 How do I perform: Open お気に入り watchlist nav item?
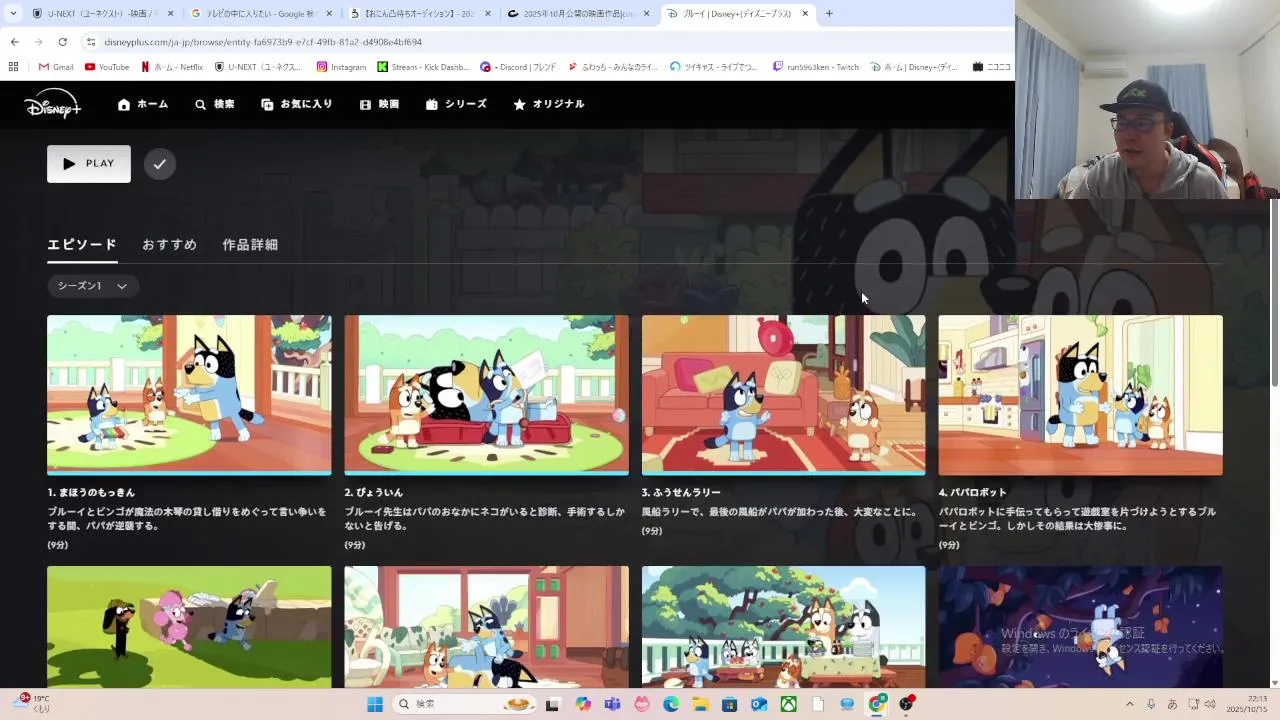pyautogui.click(x=297, y=104)
